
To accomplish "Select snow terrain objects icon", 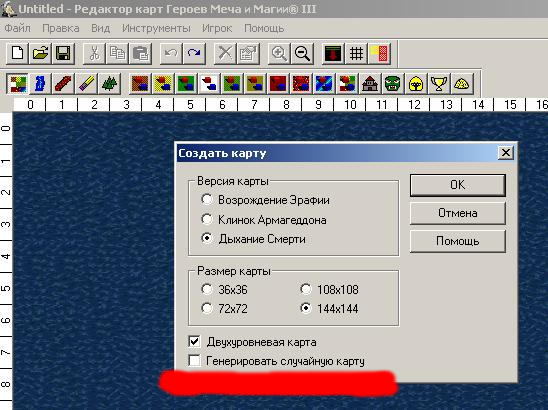I will pos(209,84).
